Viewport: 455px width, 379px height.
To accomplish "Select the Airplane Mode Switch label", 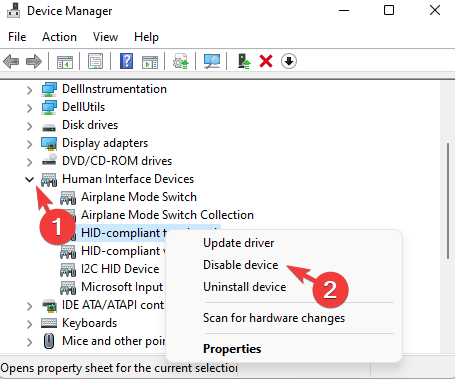I will pos(139,197).
